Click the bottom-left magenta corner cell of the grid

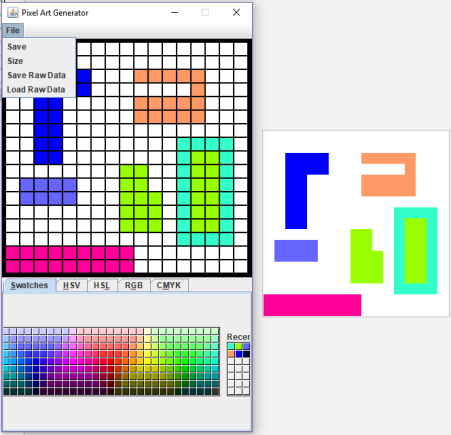[13, 266]
